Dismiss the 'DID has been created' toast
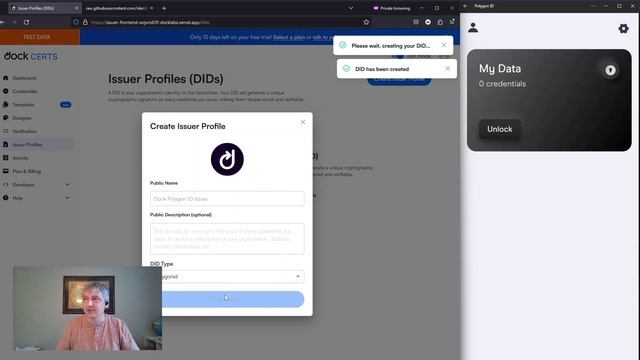Viewport: 640px width, 360px height. [x=447, y=69]
